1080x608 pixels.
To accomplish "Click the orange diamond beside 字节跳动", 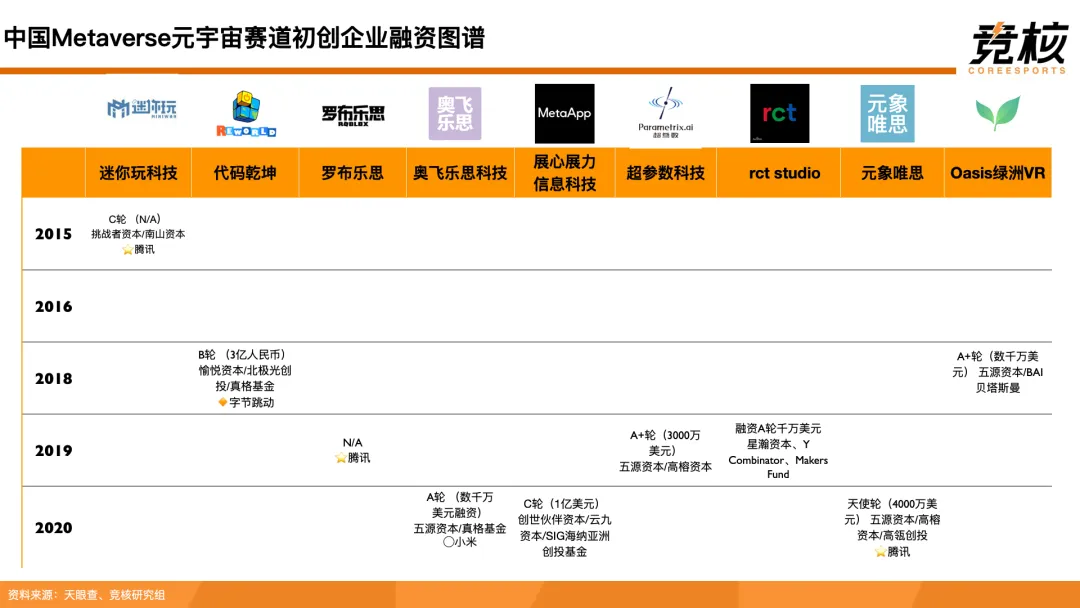I will coord(222,402).
